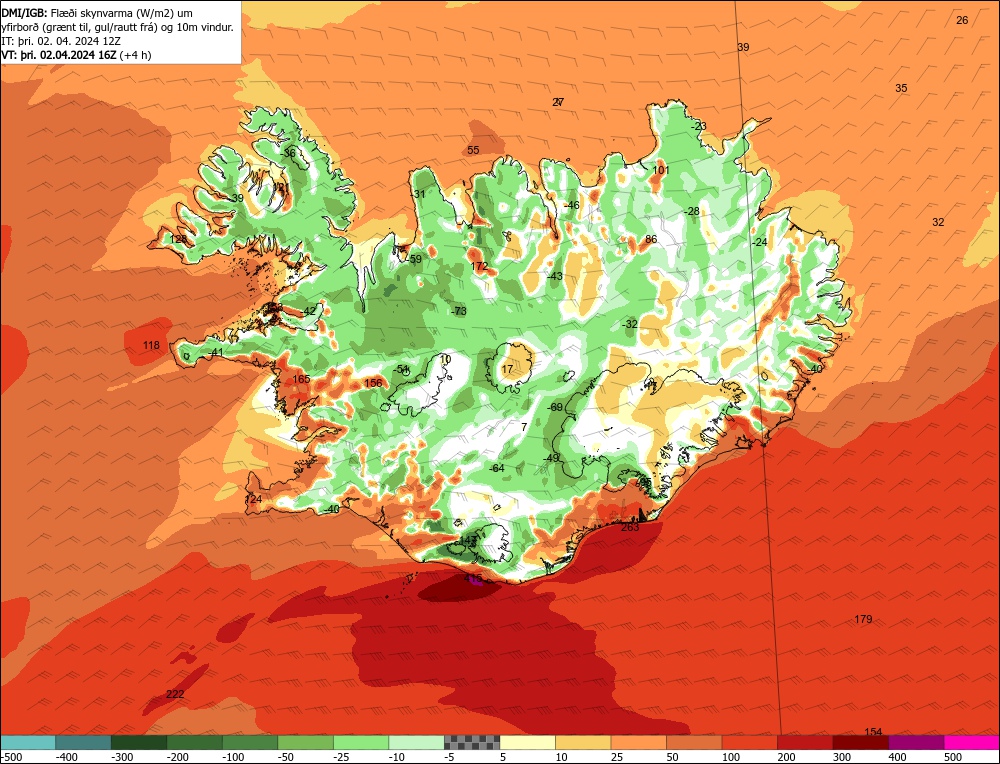This screenshot has width=1000, height=764.
Task: Click the legend label -100
Action: tap(234, 757)
